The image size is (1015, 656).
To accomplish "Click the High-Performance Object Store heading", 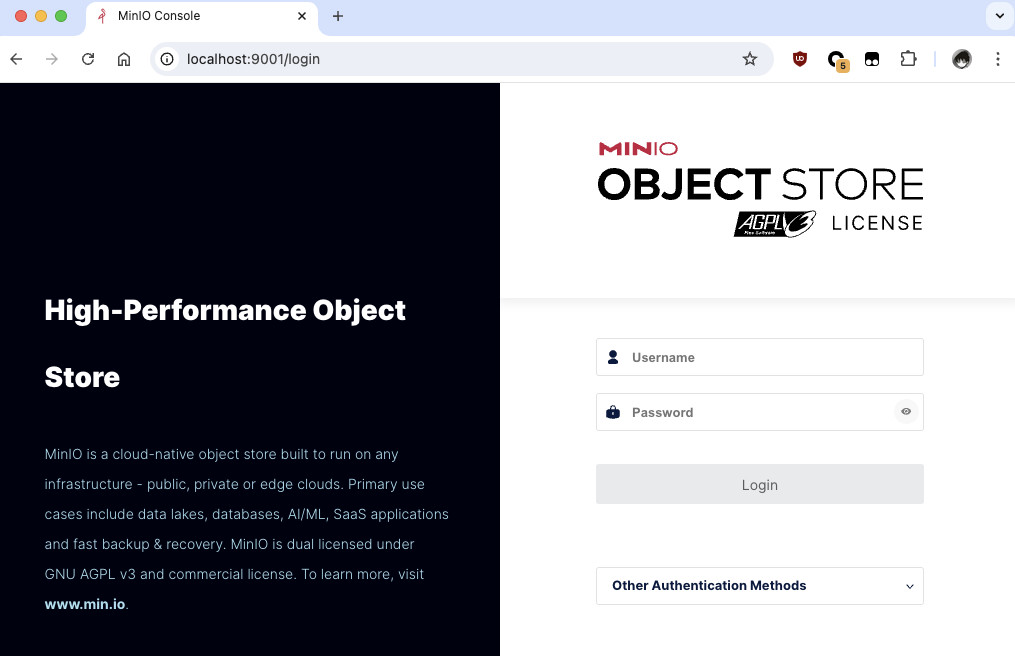I will click(x=225, y=343).
